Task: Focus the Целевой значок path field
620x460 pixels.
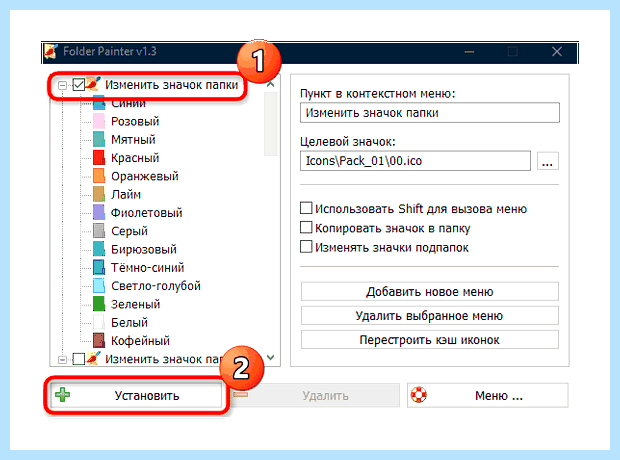Action: tap(415, 161)
